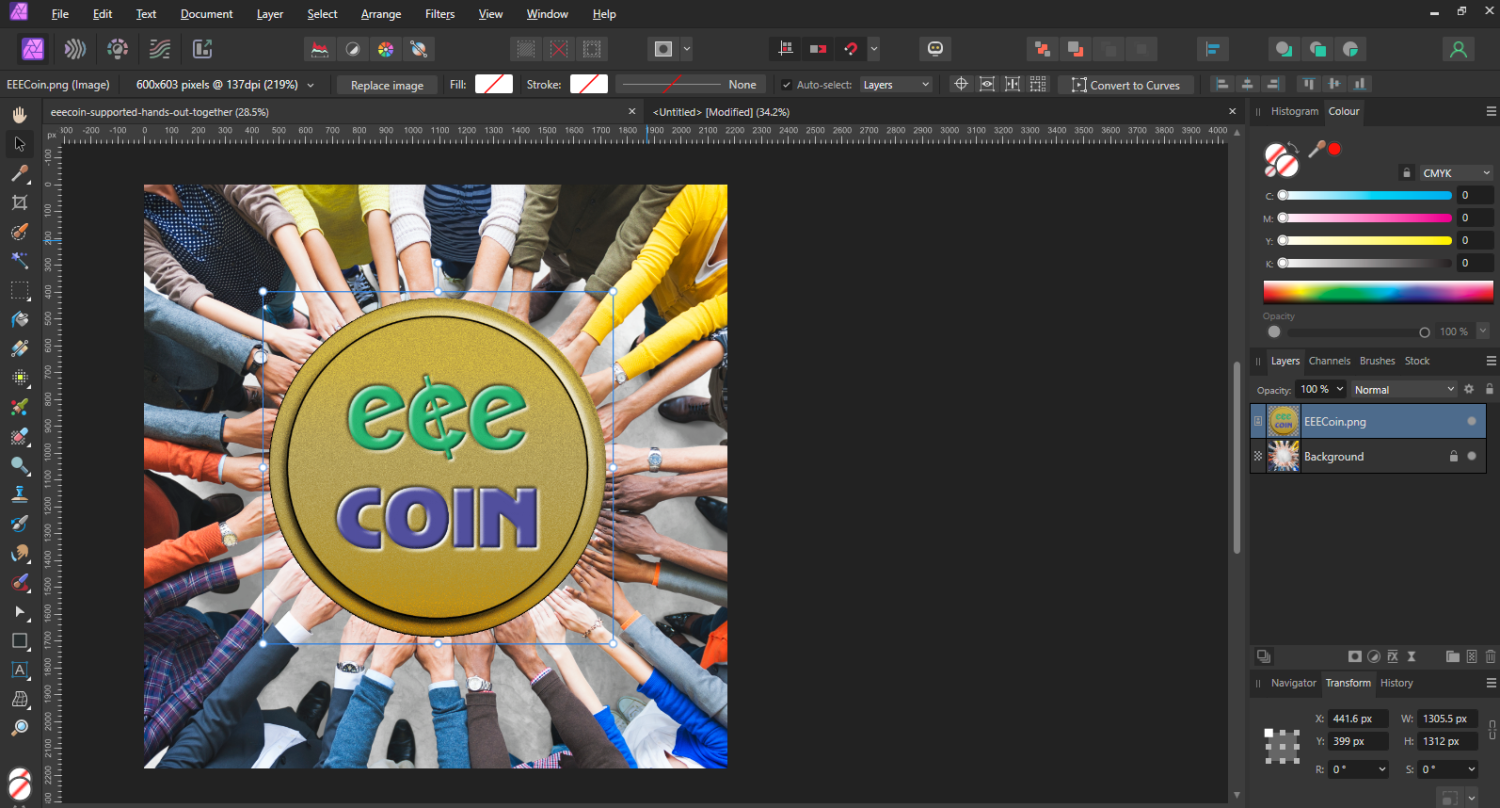Switch to the Channels tab
The height and width of the screenshot is (808, 1500).
click(1329, 361)
